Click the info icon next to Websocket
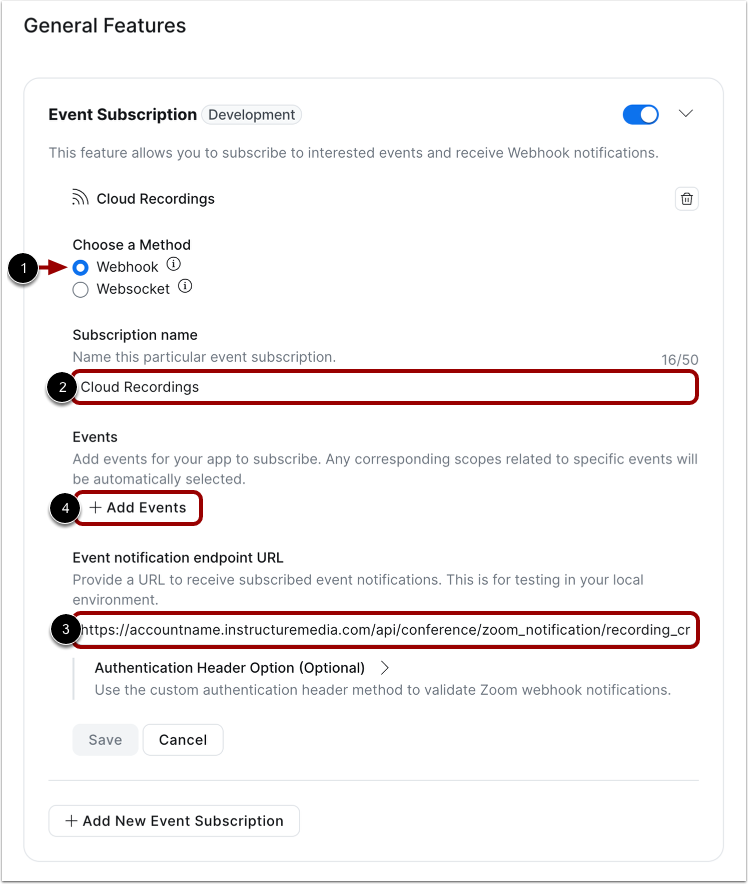This screenshot has width=748, height=884. [184, 287]
